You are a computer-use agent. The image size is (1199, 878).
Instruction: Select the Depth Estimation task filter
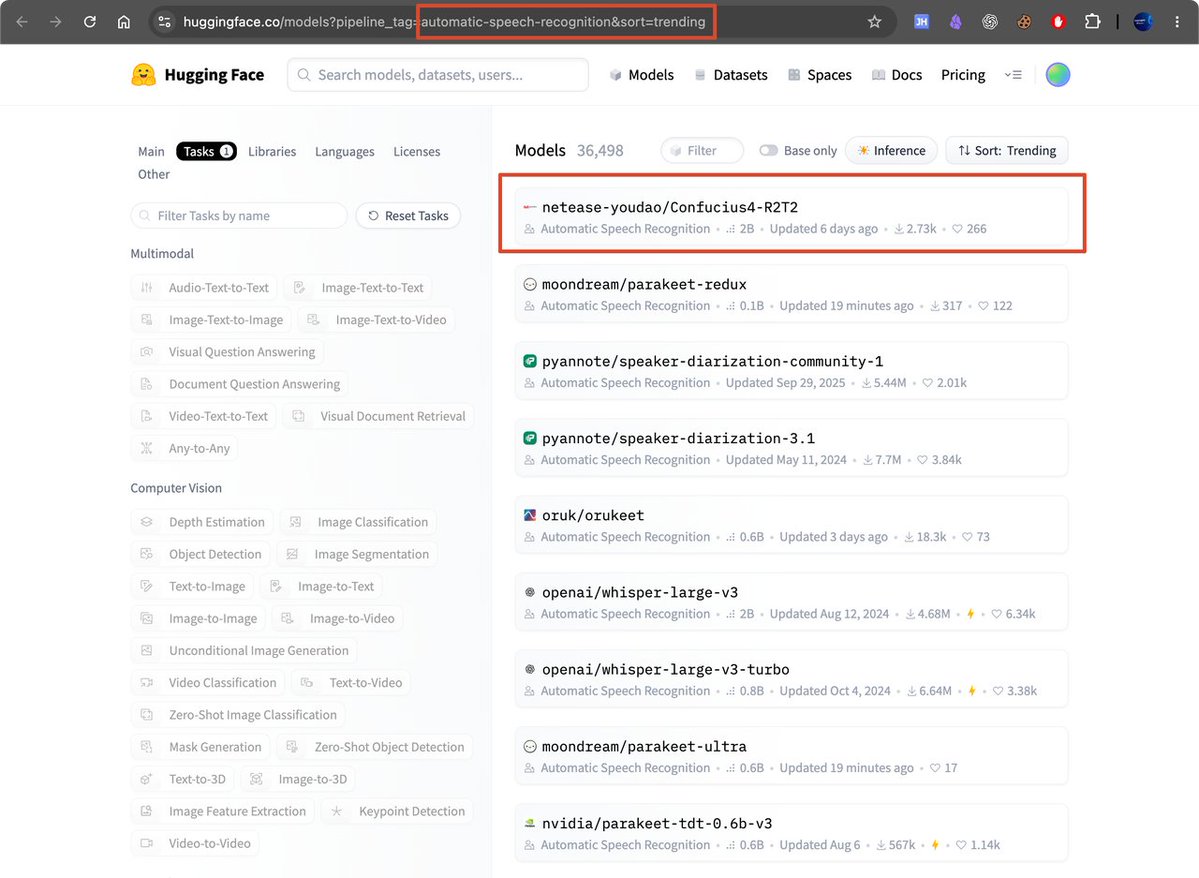(x=203, y=522)
